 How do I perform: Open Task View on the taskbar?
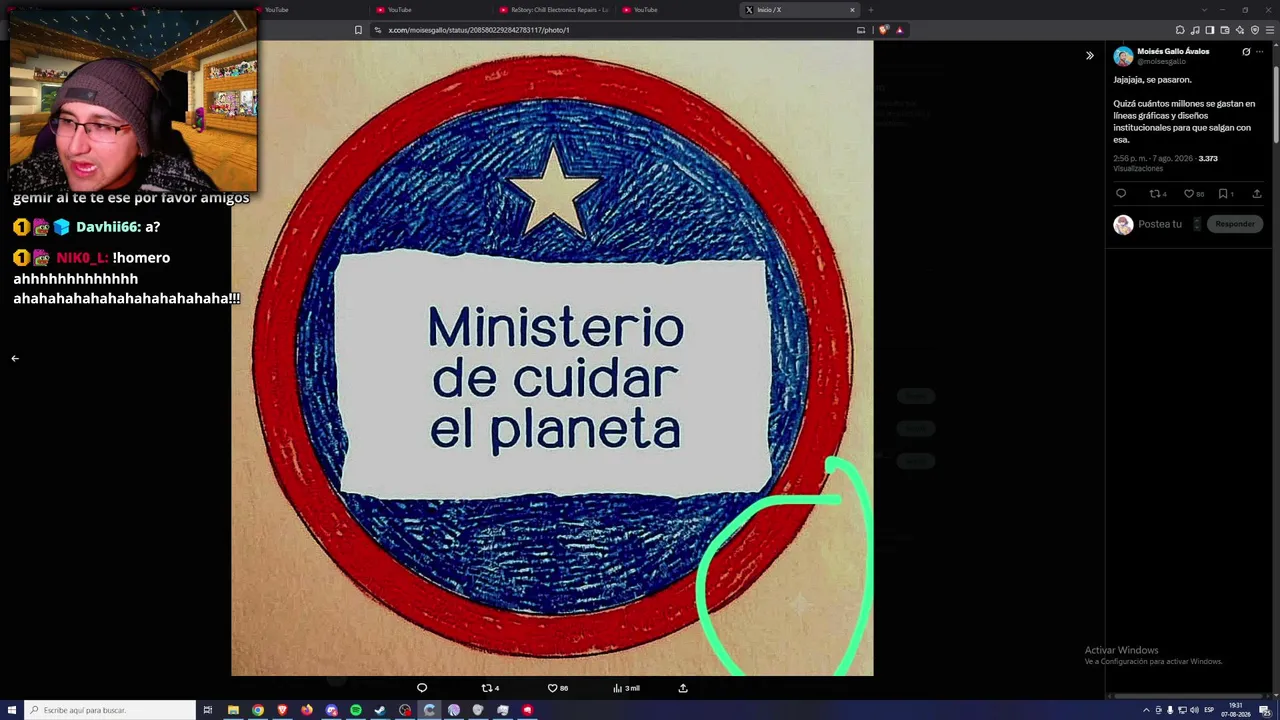pos(208,710)
